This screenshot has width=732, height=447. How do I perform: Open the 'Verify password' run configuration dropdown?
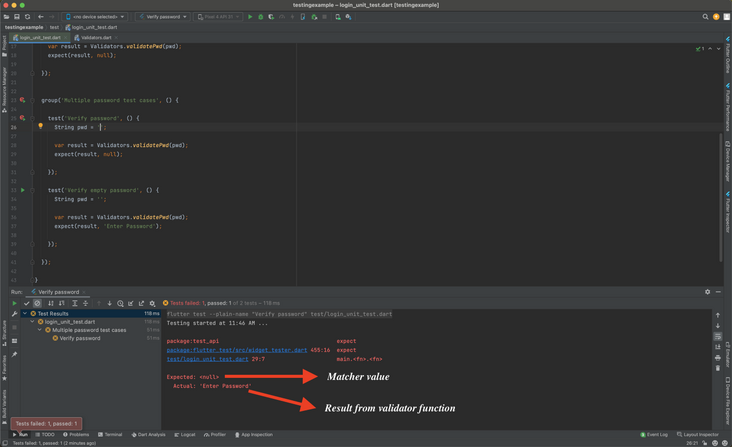tap(164, 17)
